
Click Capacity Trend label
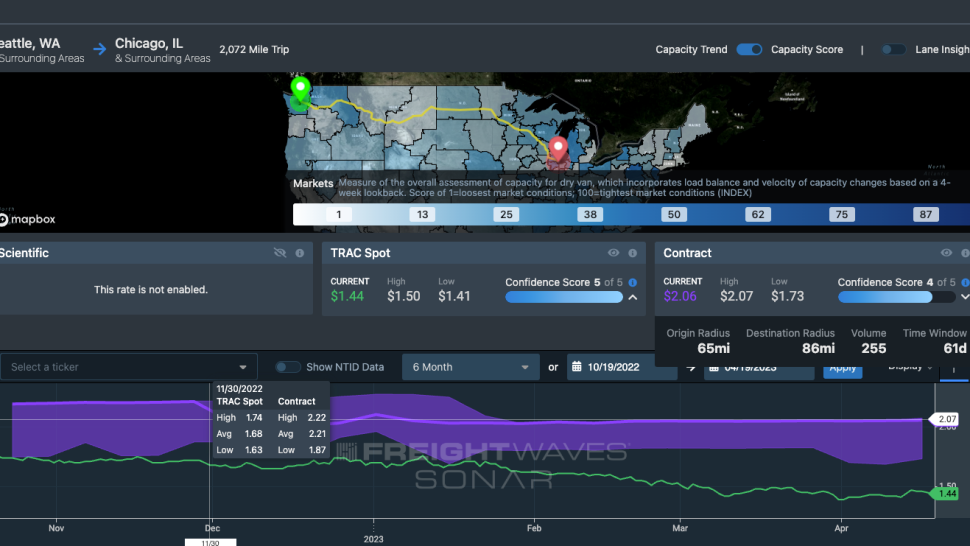point(691,49)
